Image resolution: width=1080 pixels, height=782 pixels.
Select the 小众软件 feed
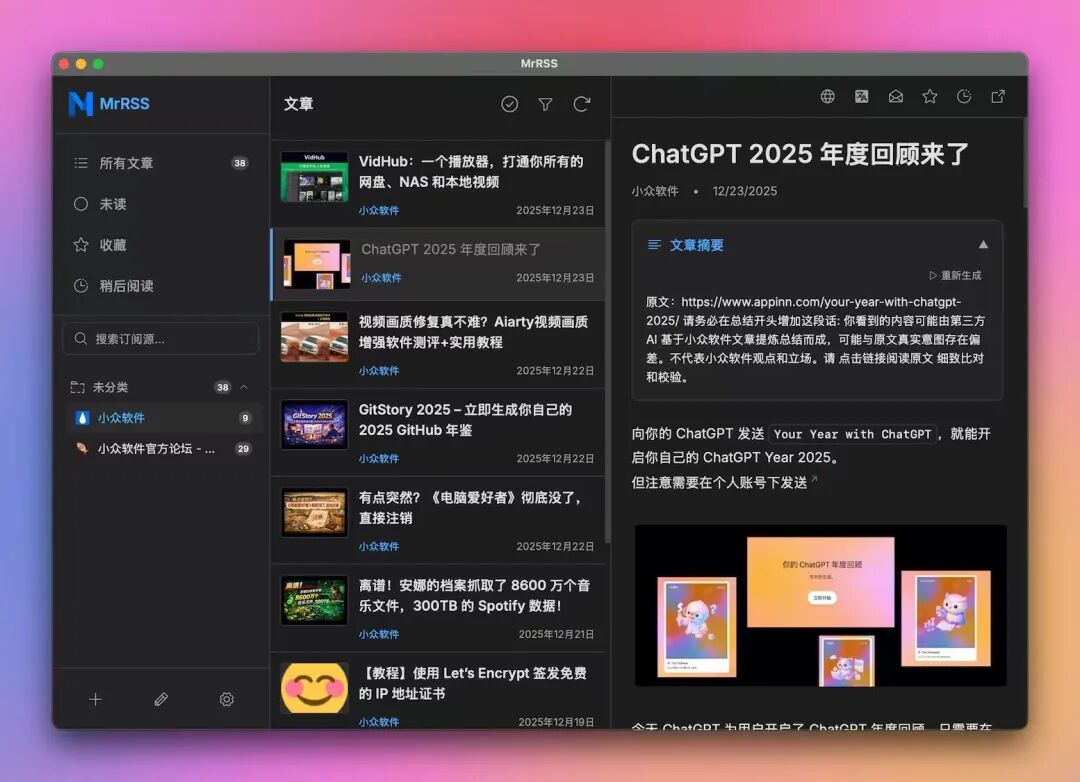tap(164, 418)
